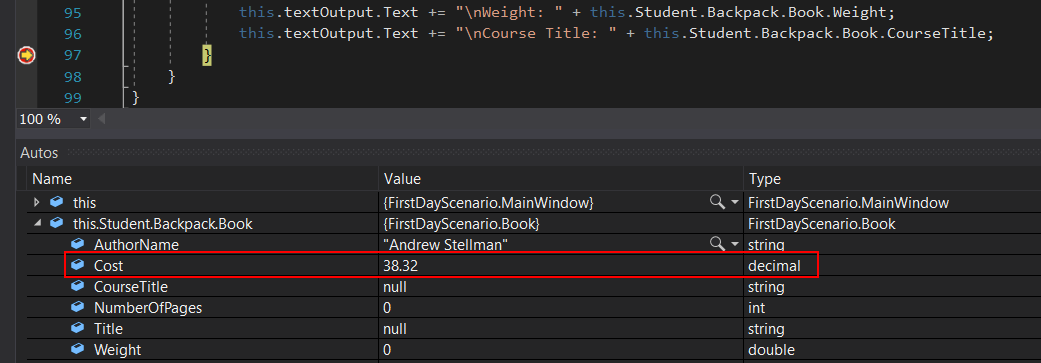
Task: Click the property icon beside Weight
Action: tap(78, 349)
